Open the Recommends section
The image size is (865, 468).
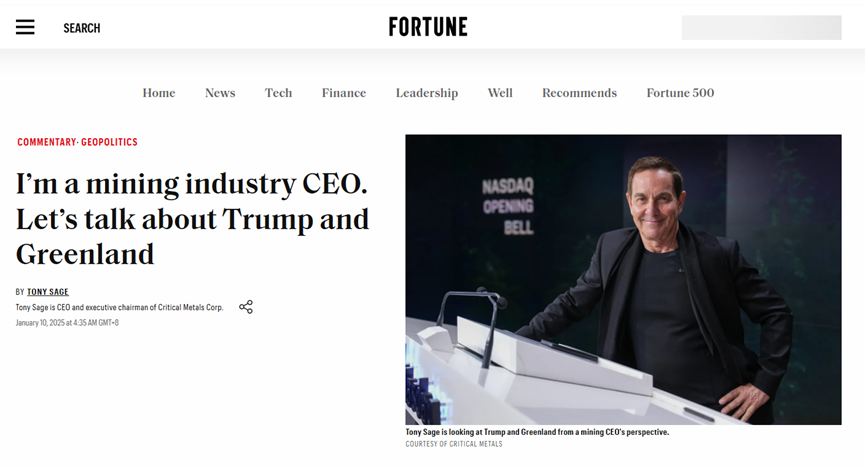pyautogui.click(x=579, y=93)
